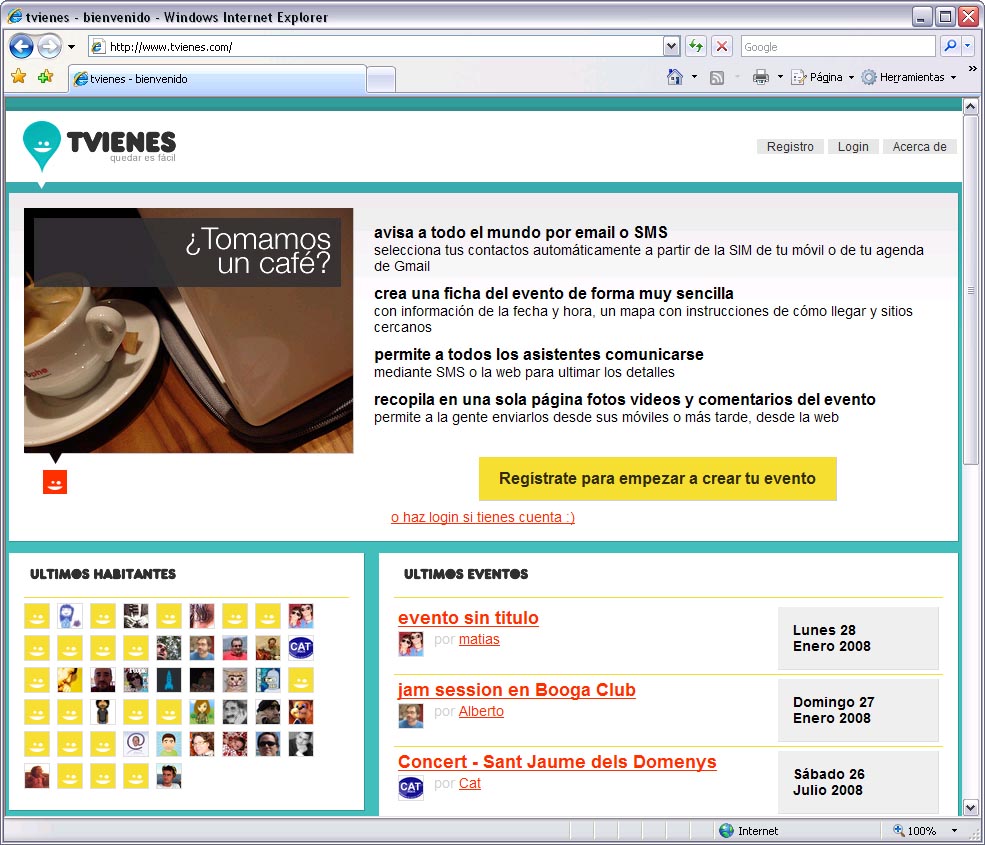
Task: Click 'permite a todos los asistentes comunicarse' heading
Action: tap(539, 354)
